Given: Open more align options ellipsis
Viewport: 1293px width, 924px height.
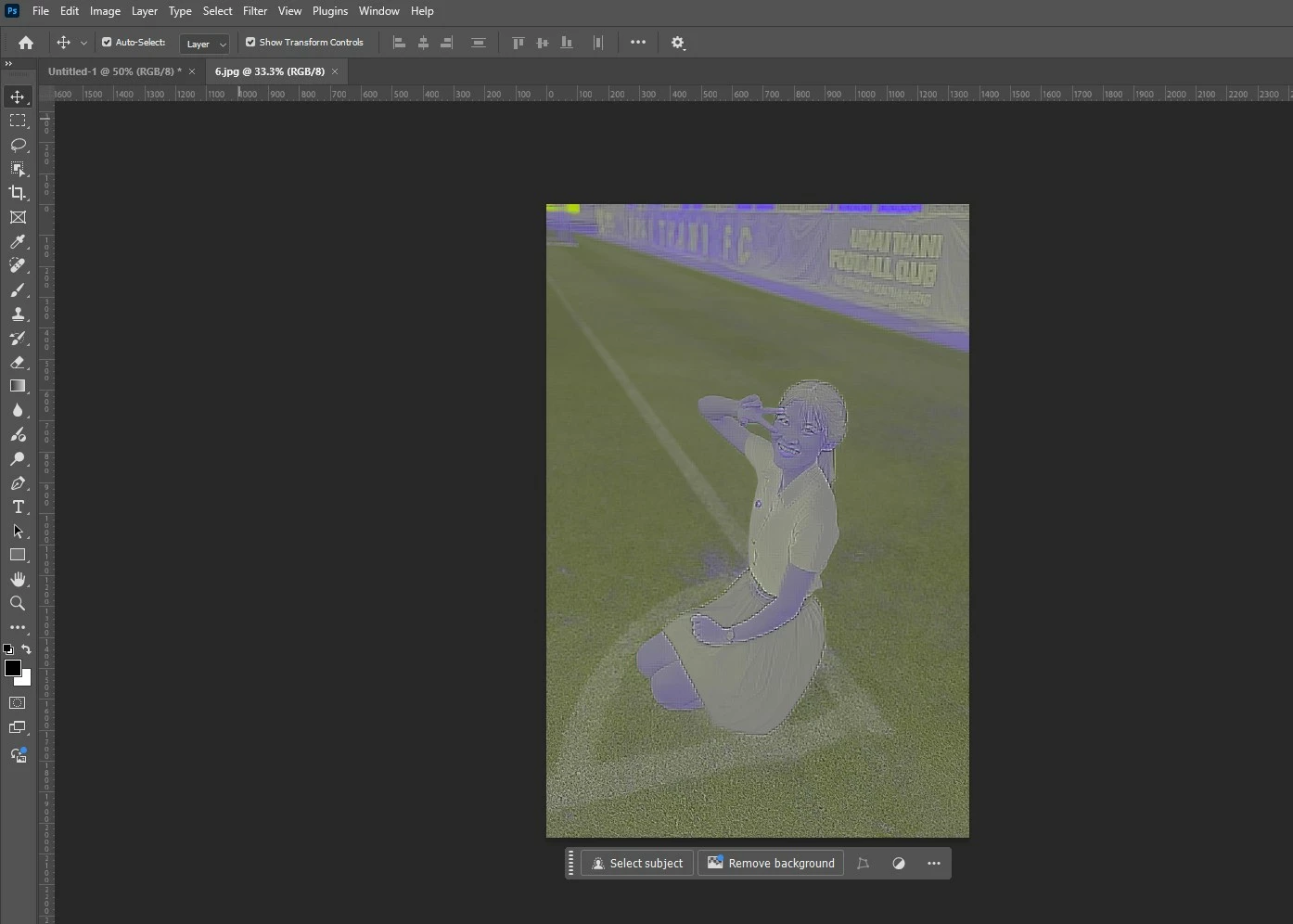Looking at the screenshot, I should pos(638,42).
